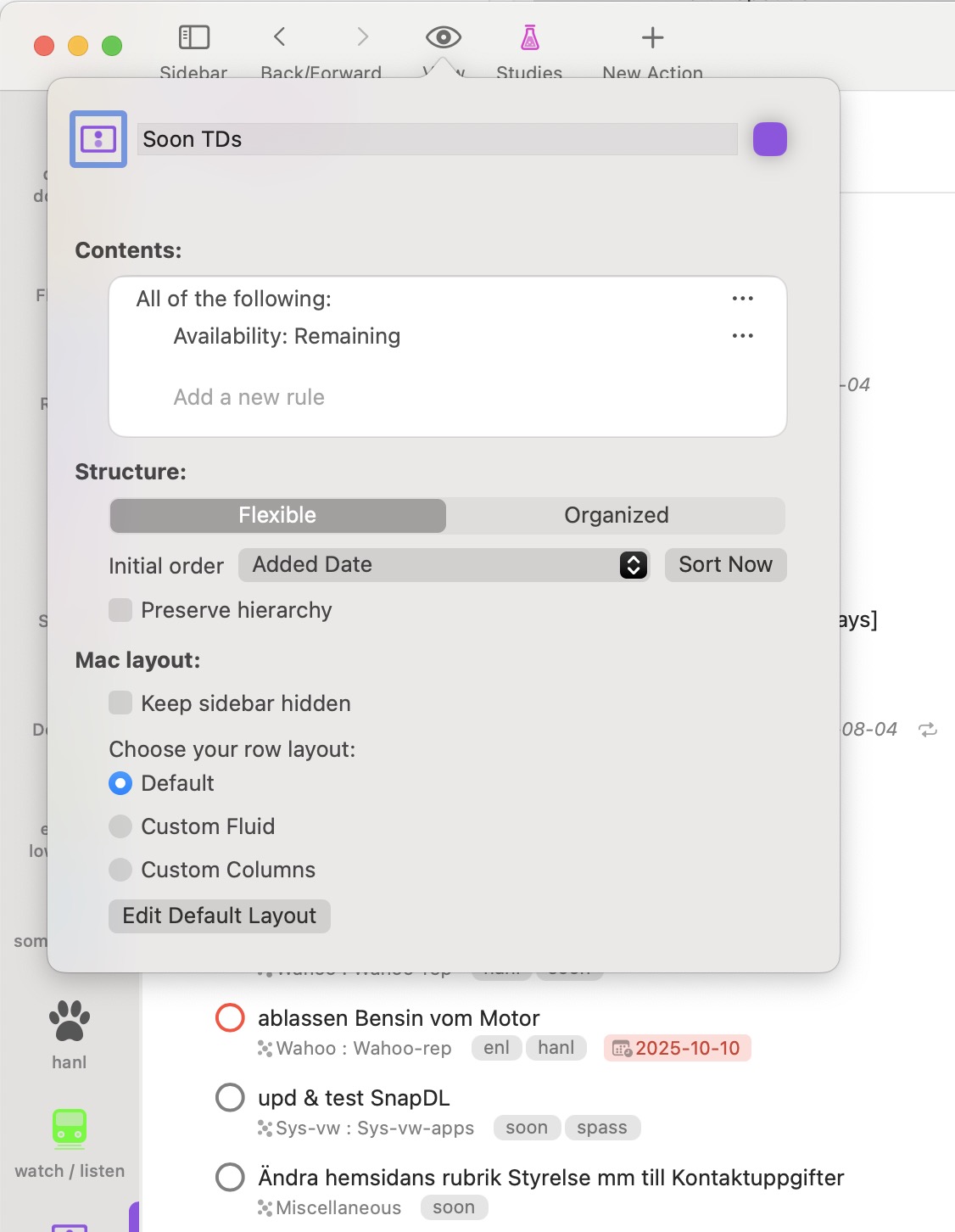The height and width of the screenshot is (1232, 955).
Task: Click the View eye icon in toolbar
Action: pyautogui.click(x=443, y=37)
